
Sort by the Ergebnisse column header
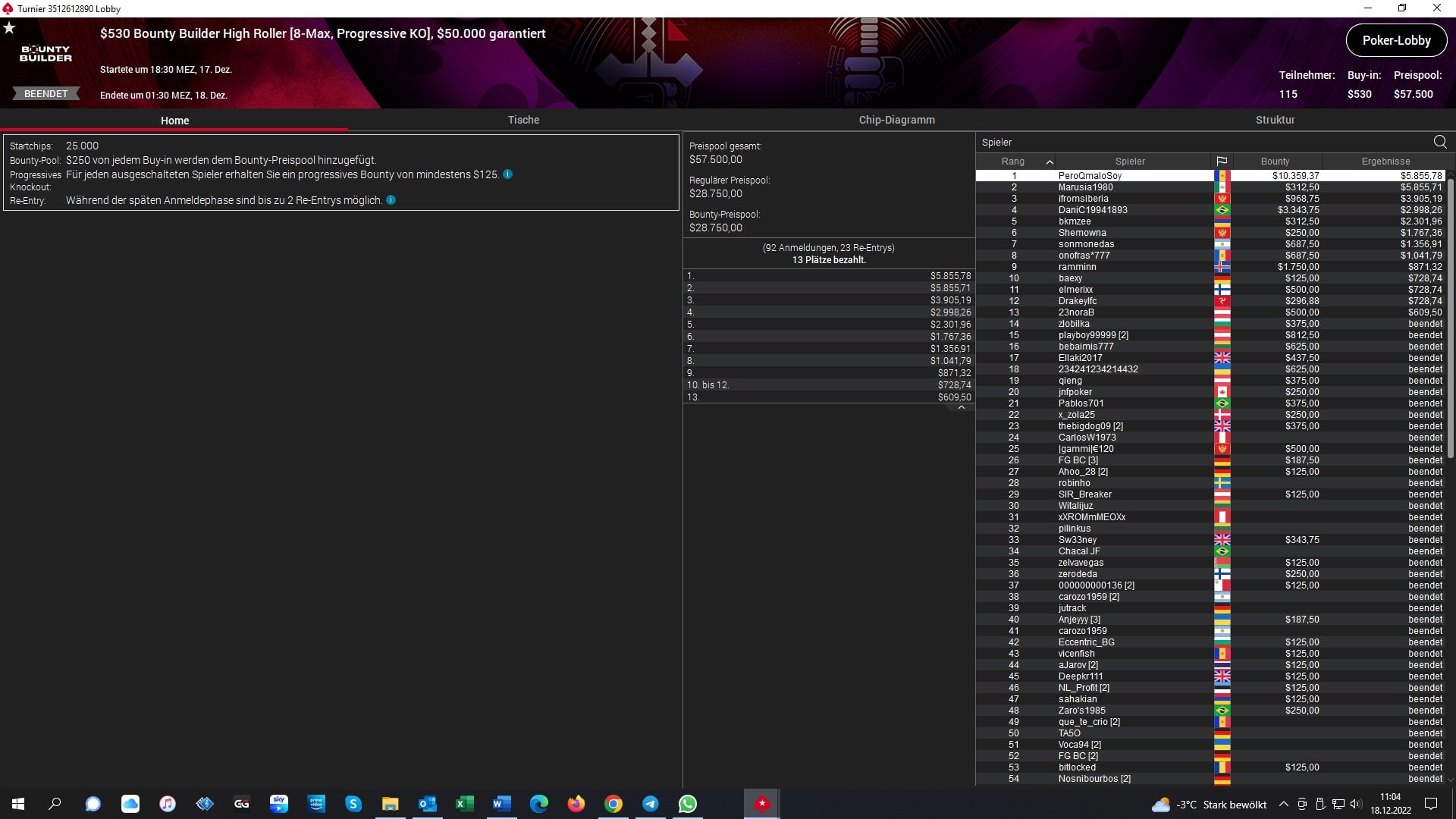[x=1385, y=161]
